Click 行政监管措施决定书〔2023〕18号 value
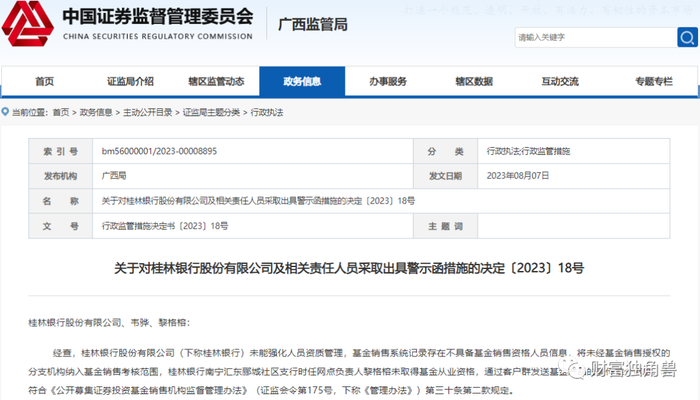This screenshot has width=700, height=400. pos(165,226)
